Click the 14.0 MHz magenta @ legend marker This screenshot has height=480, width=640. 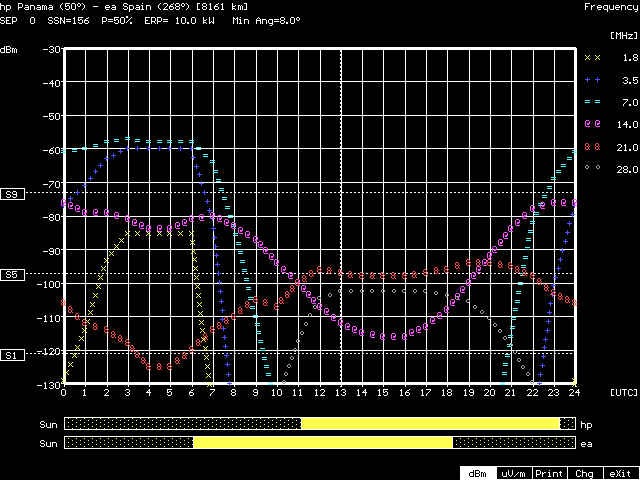[593, 124]
